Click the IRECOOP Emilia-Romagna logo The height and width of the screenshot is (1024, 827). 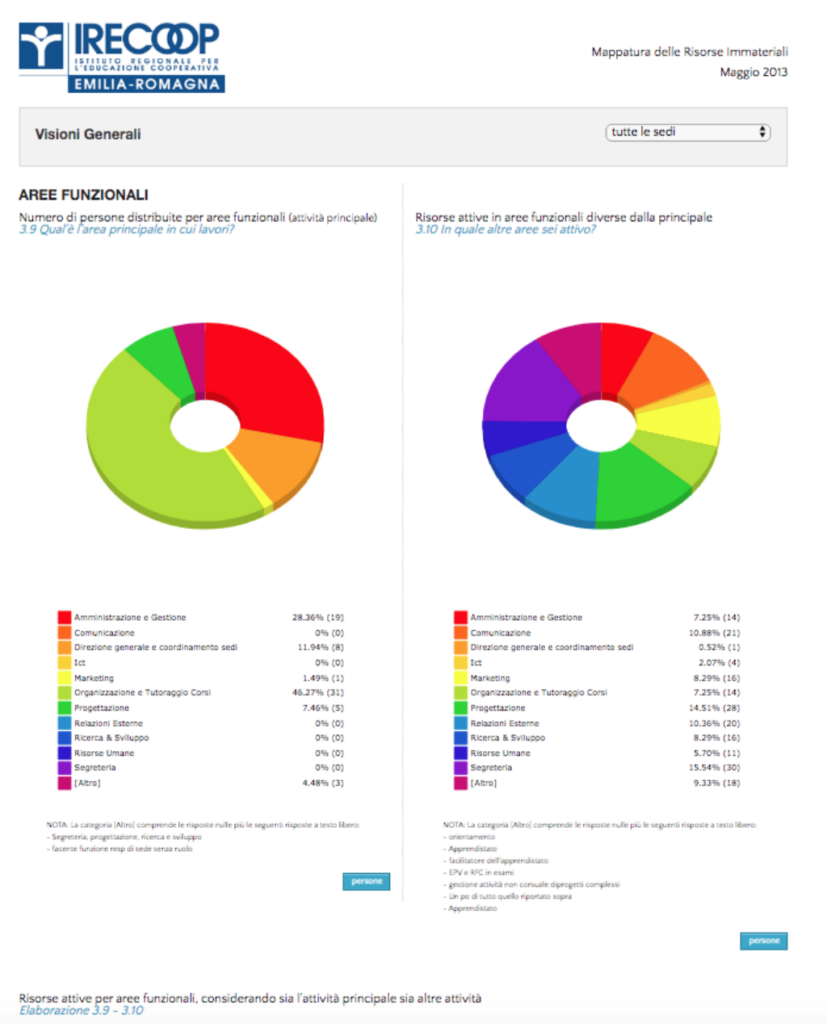coord(121,57)
